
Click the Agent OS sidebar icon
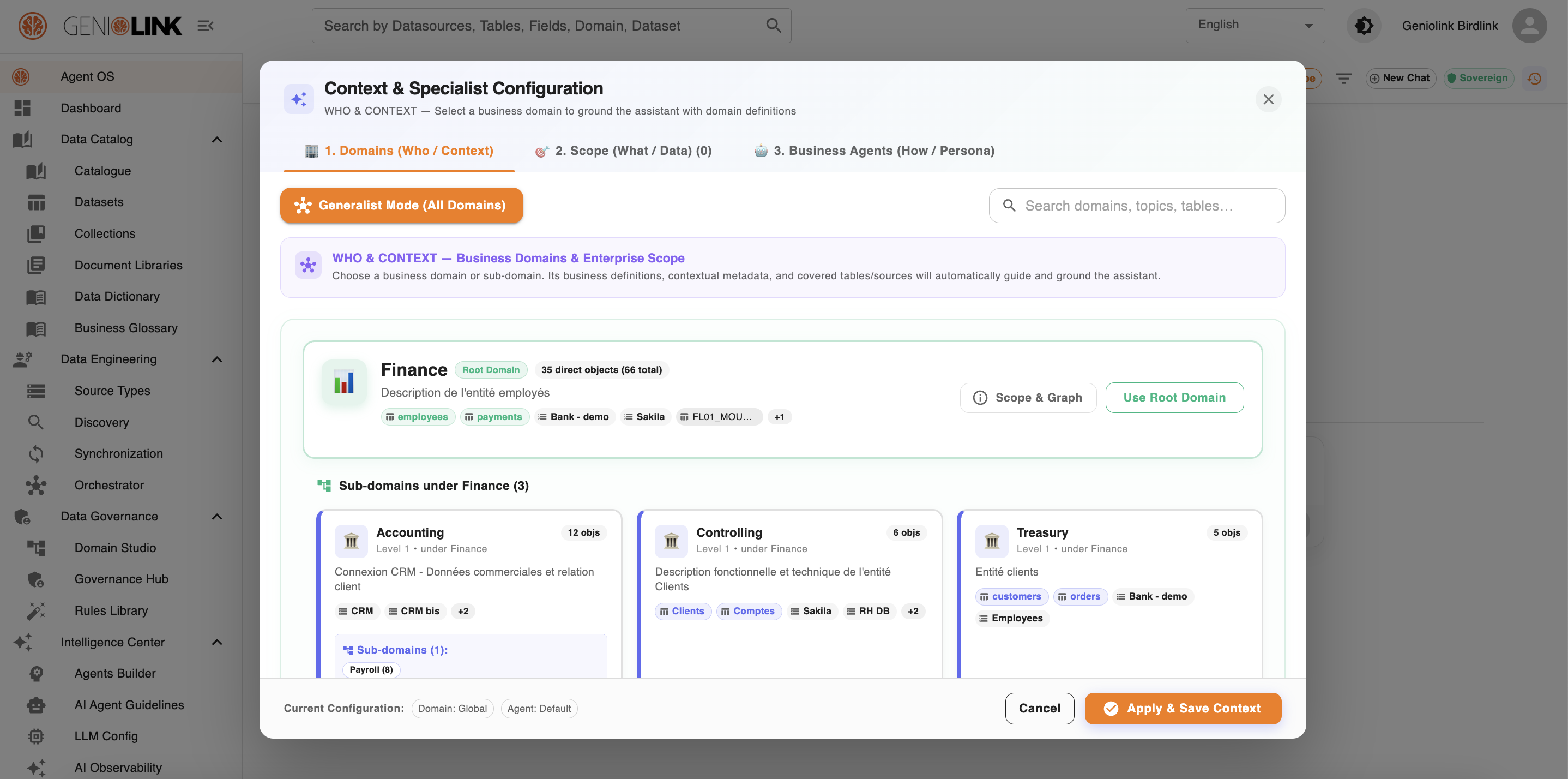point(21,77)
